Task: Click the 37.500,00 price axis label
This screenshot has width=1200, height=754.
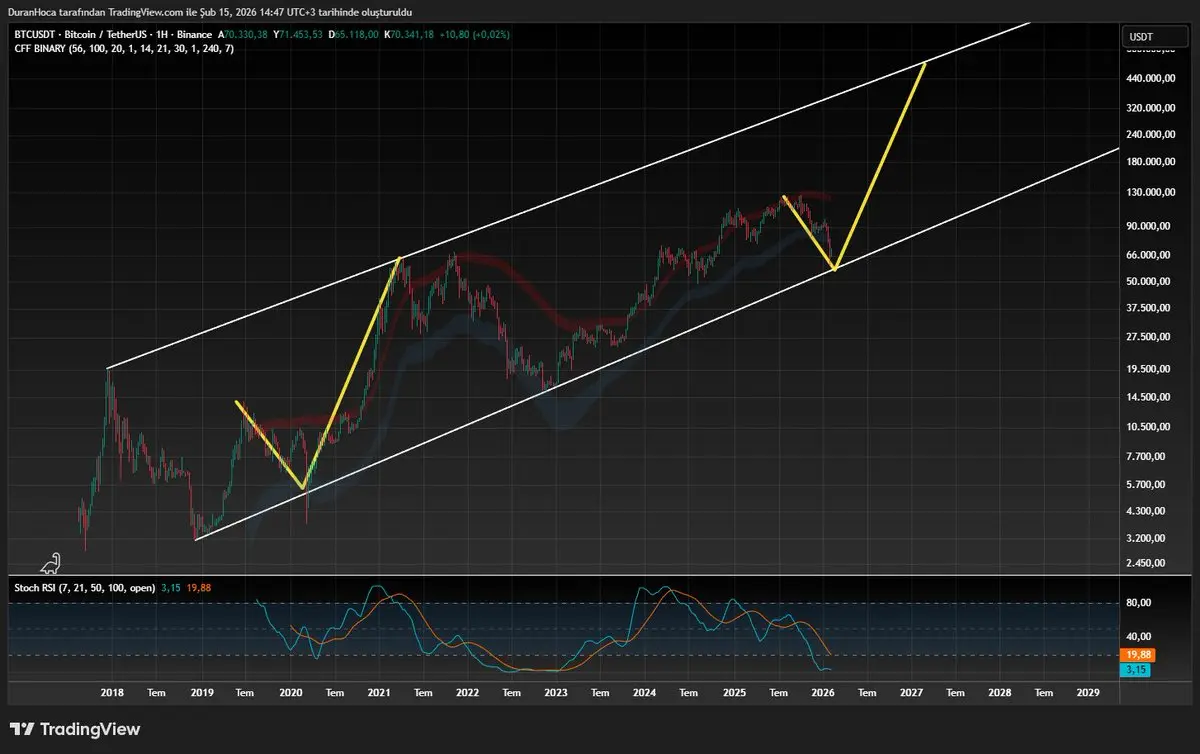Action: pos(1150,308)
